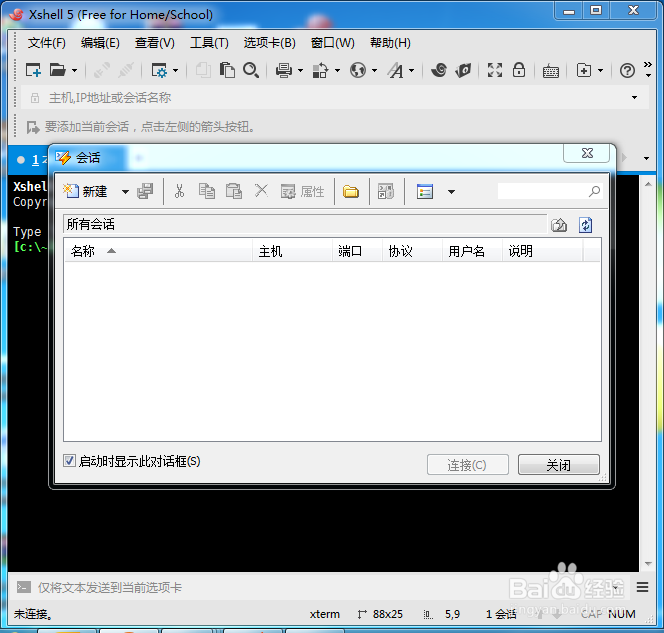Open the 工具(T) menu
Viewport: 664px width, 633px height.
pyautogui.click(x=209, y=43)
